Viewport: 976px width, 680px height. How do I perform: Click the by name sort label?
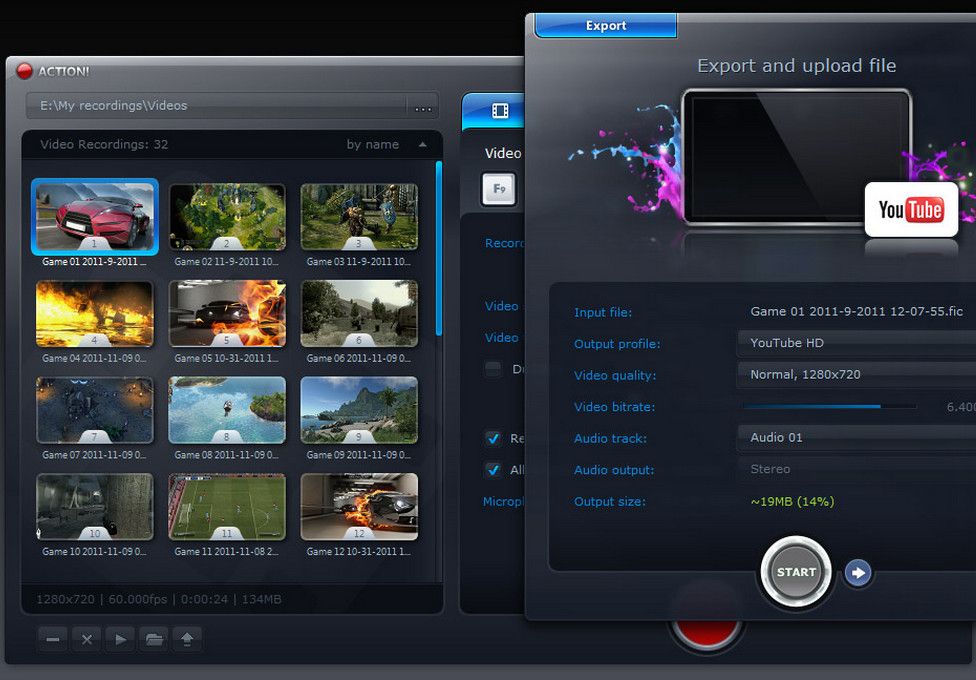pyautogui.click(x=373, y=144)
